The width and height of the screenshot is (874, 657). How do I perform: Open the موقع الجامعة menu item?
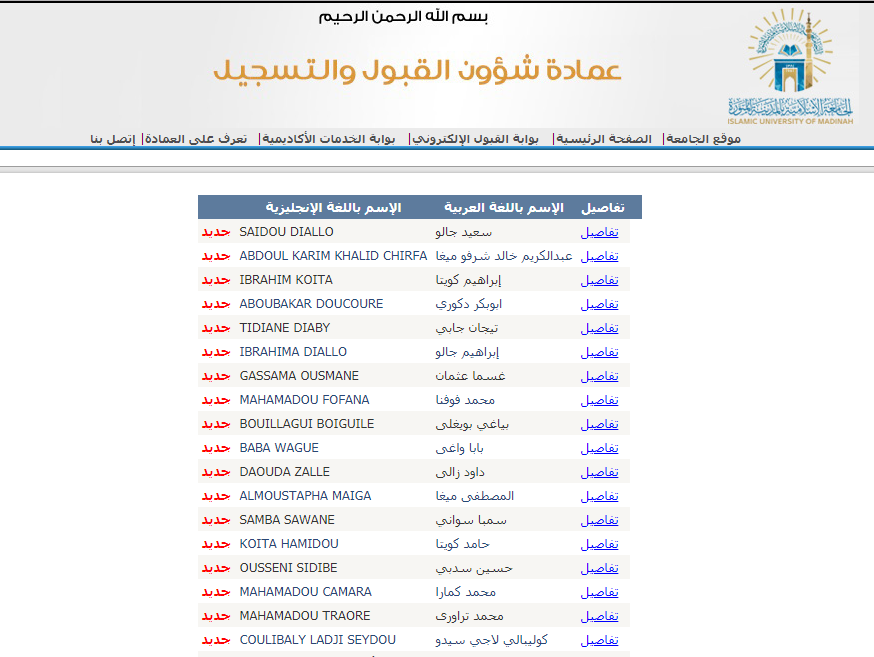pos(703,139)
